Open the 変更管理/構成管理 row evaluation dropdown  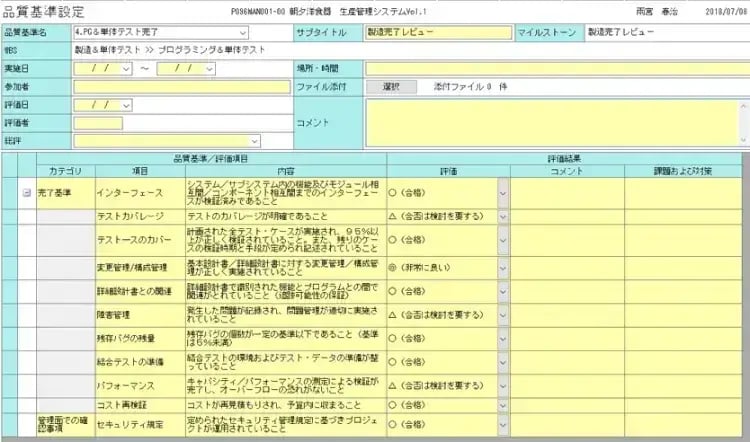tap(503, 268)
